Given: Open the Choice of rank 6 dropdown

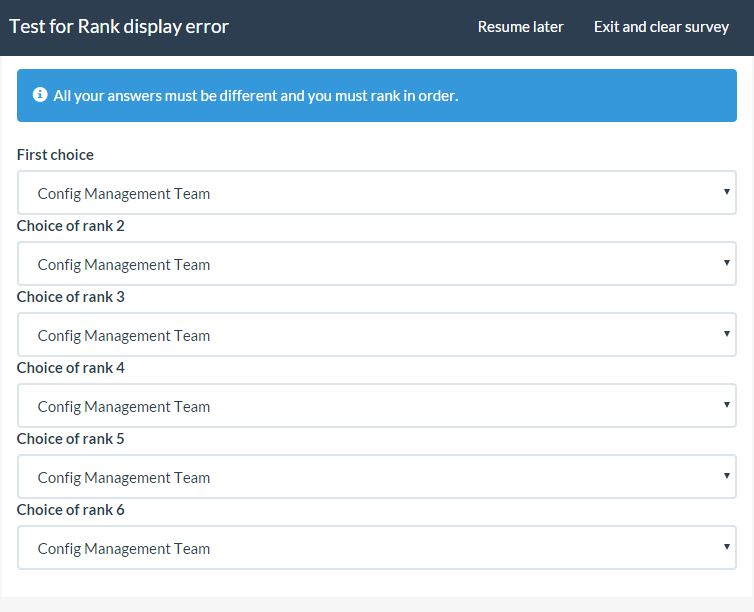Looking at the screenshot, I should (x=376, y=548).
